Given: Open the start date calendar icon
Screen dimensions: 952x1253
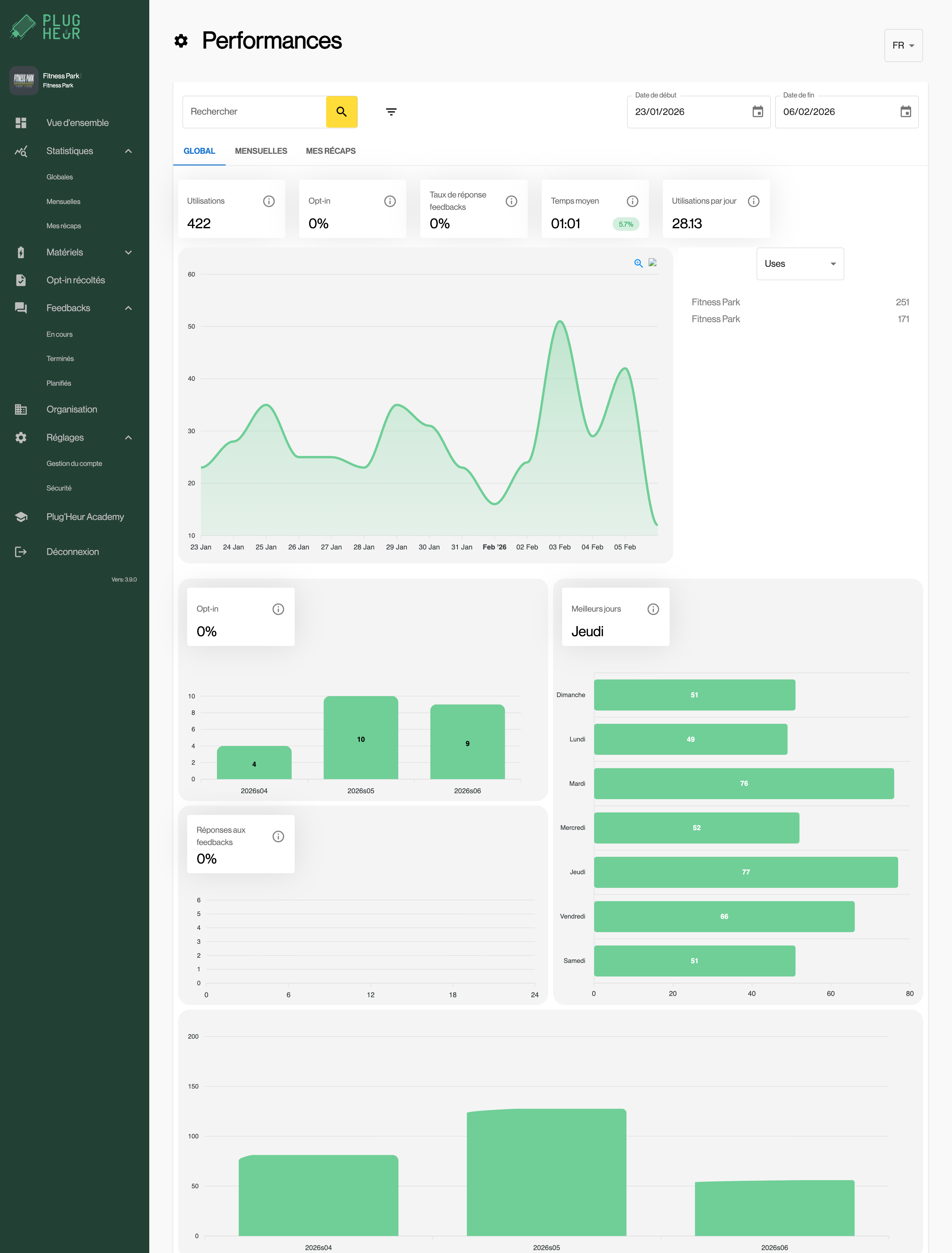Looking at the screenshot, I should [757, 112].
